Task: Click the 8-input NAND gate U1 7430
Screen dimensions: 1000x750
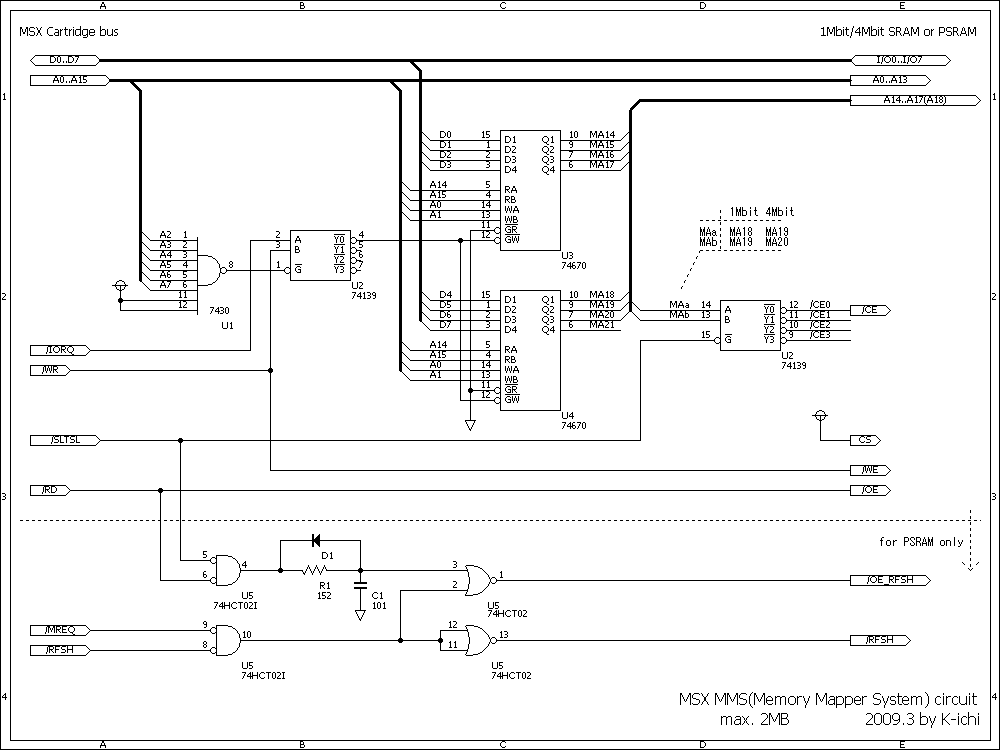Action: point(212,265)
